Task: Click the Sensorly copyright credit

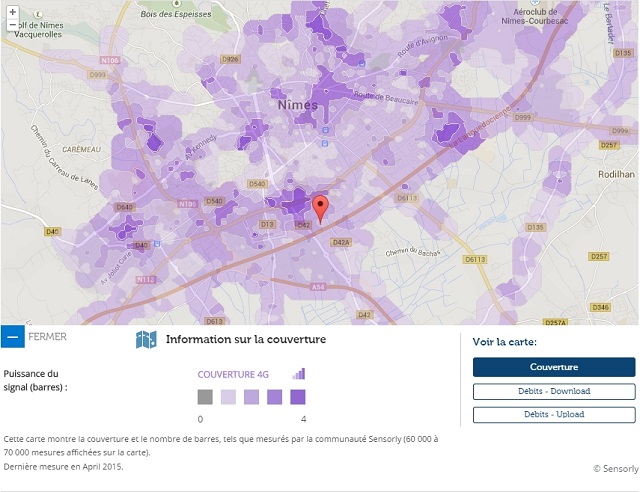Action: pyautogui.click(x=614, y=468)
